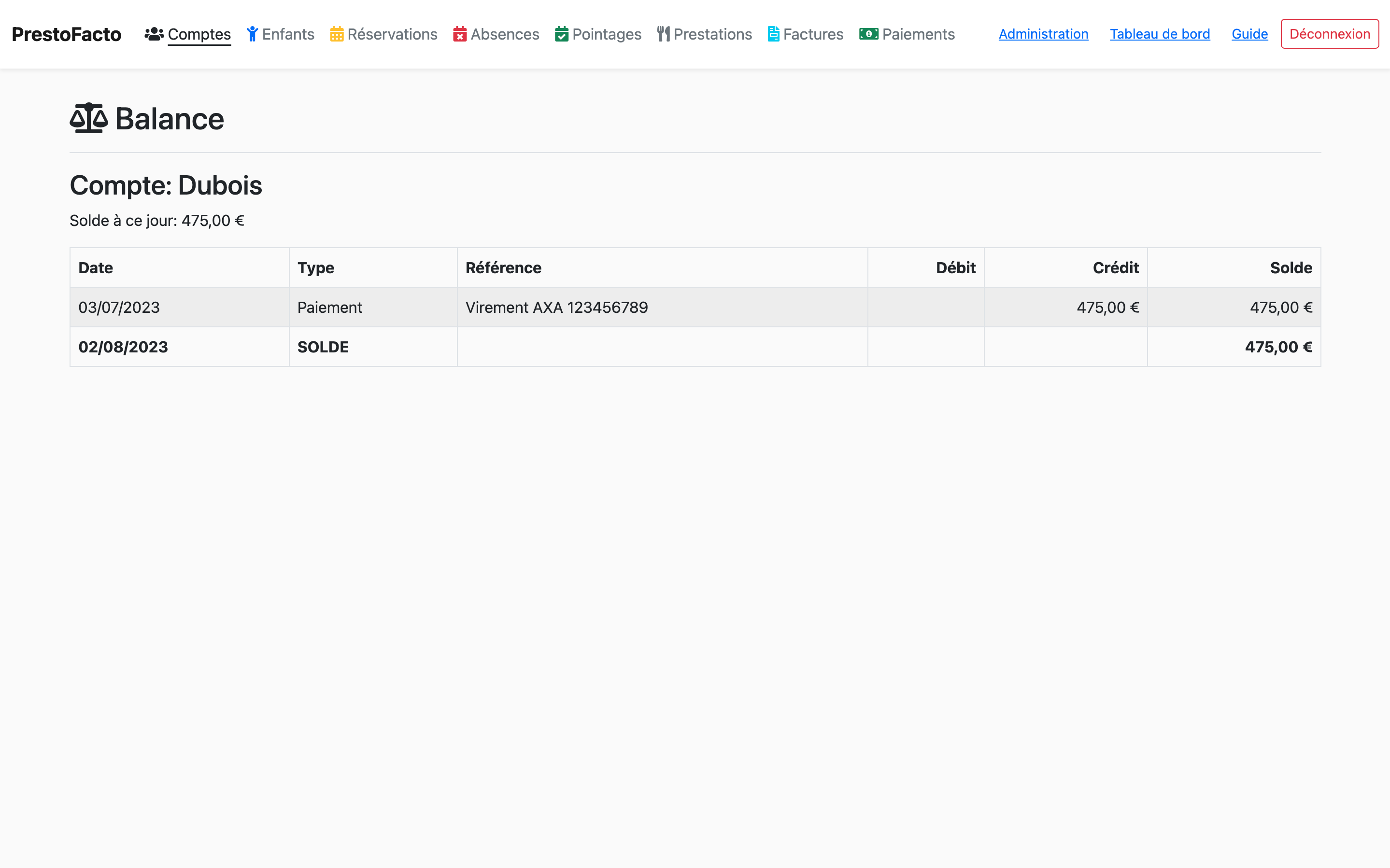
Task: Open the Guide link
Action: click(x=1249, y=34)
